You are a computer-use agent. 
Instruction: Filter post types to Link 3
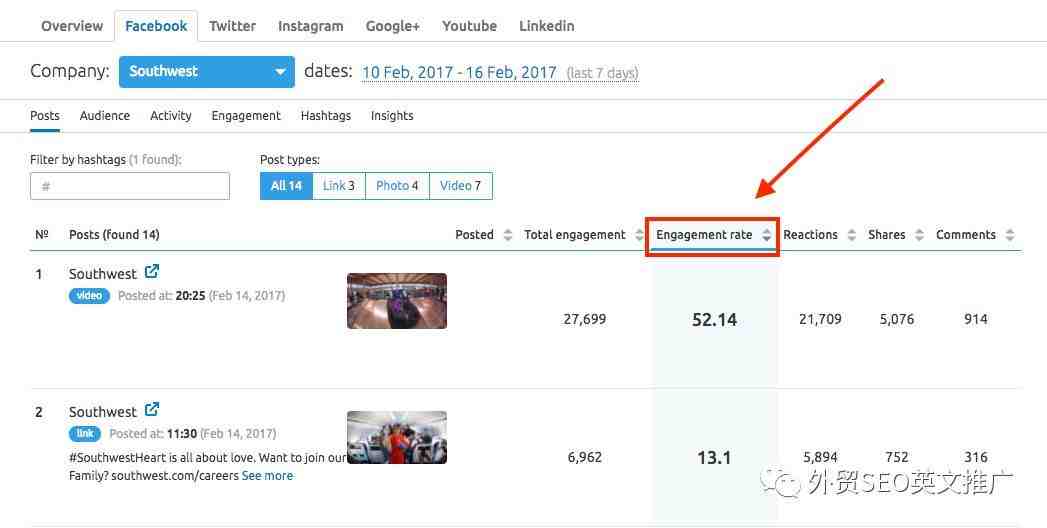point(339,186)
